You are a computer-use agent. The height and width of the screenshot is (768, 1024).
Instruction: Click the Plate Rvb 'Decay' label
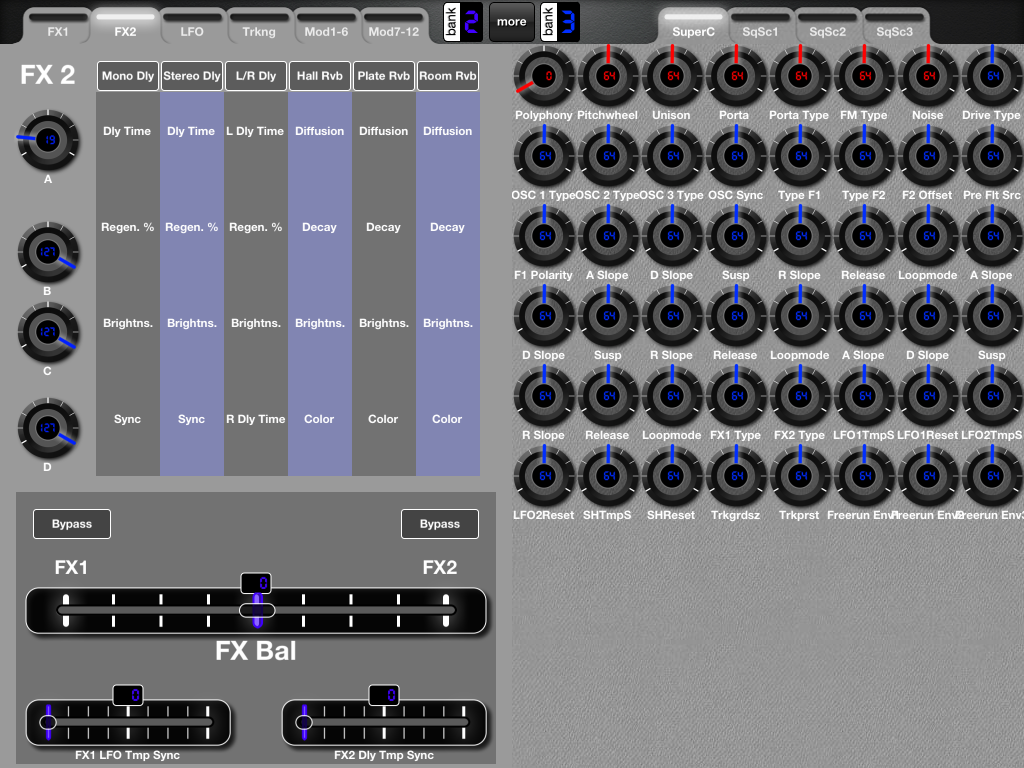point(383,227)
